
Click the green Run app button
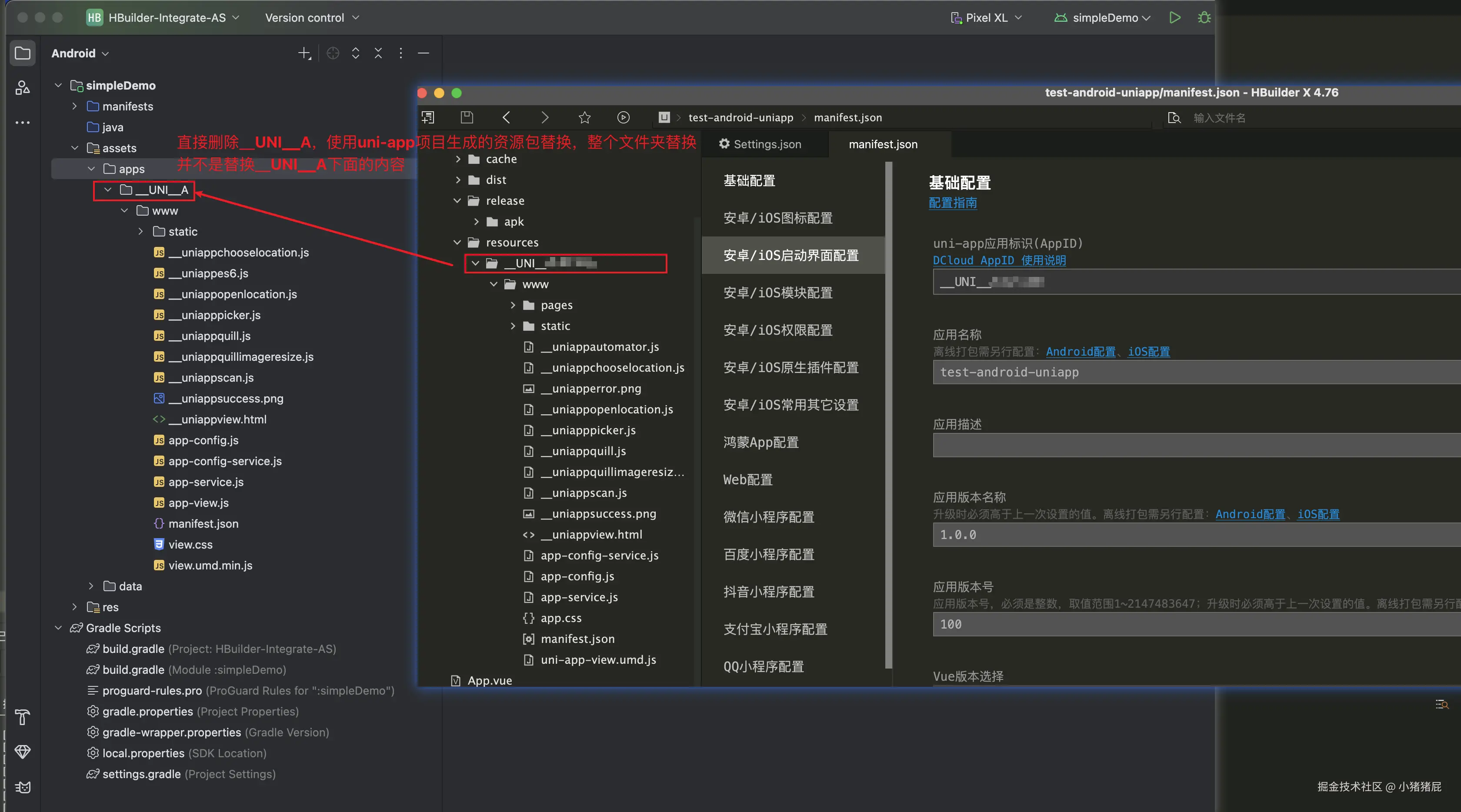(x=1174, y=17)
